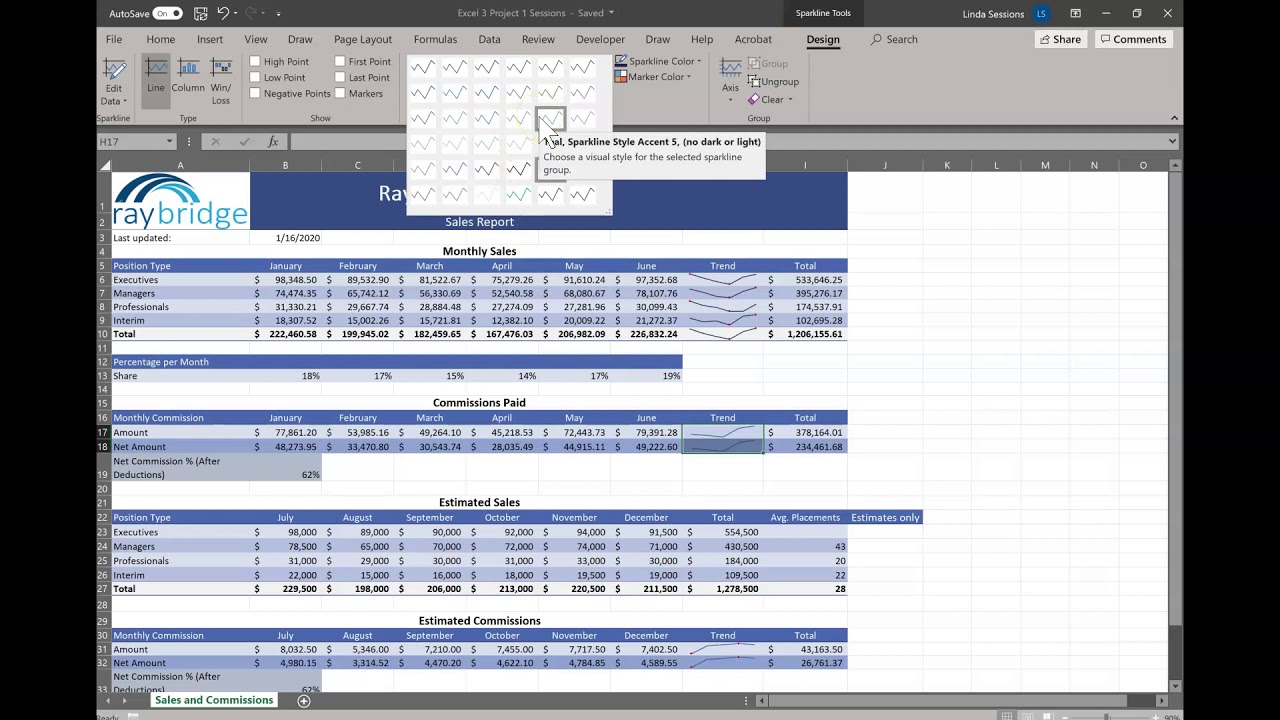This screenshot has width=1280, height=720.
Task: Tick the Negative Points checkbox
Action: point(255,93)
